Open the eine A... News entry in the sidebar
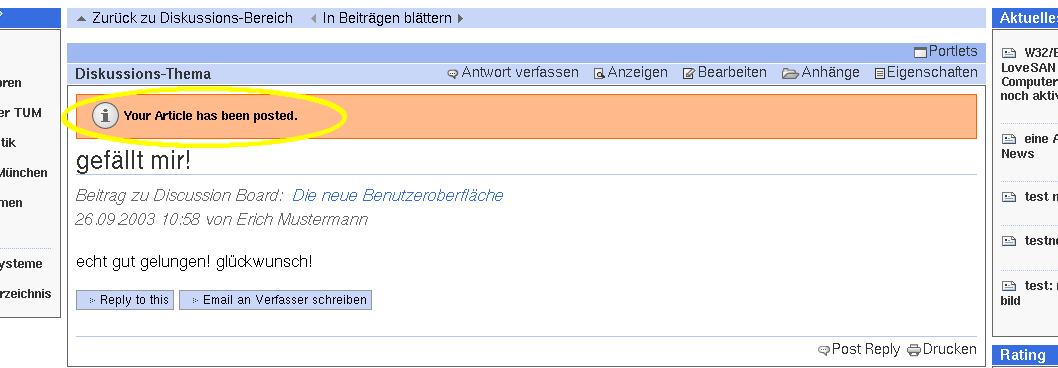Image resolution: width=1058 pixels, height=368 pixels. click(1029, 146)
